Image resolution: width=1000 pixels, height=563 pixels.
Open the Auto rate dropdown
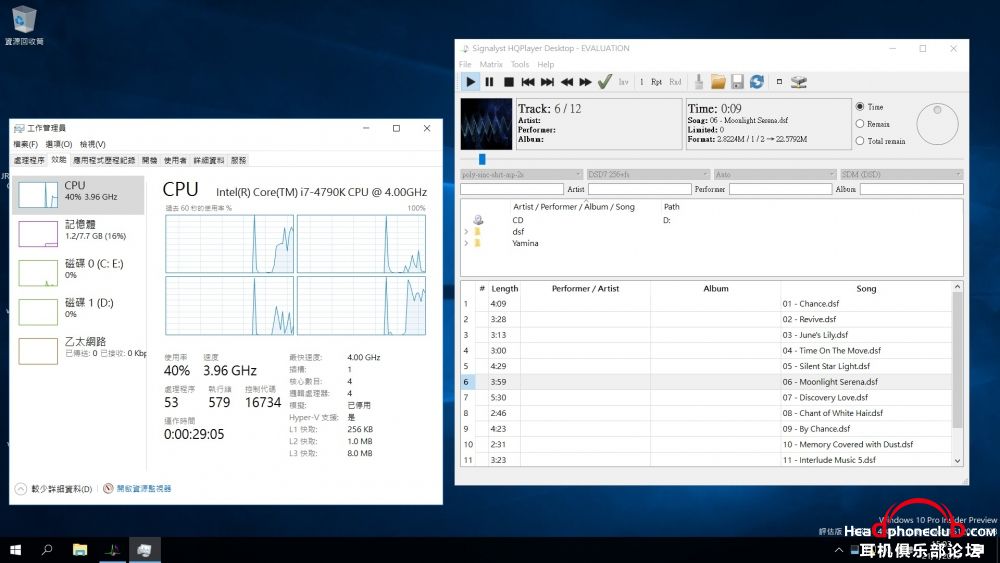(775, 174)
